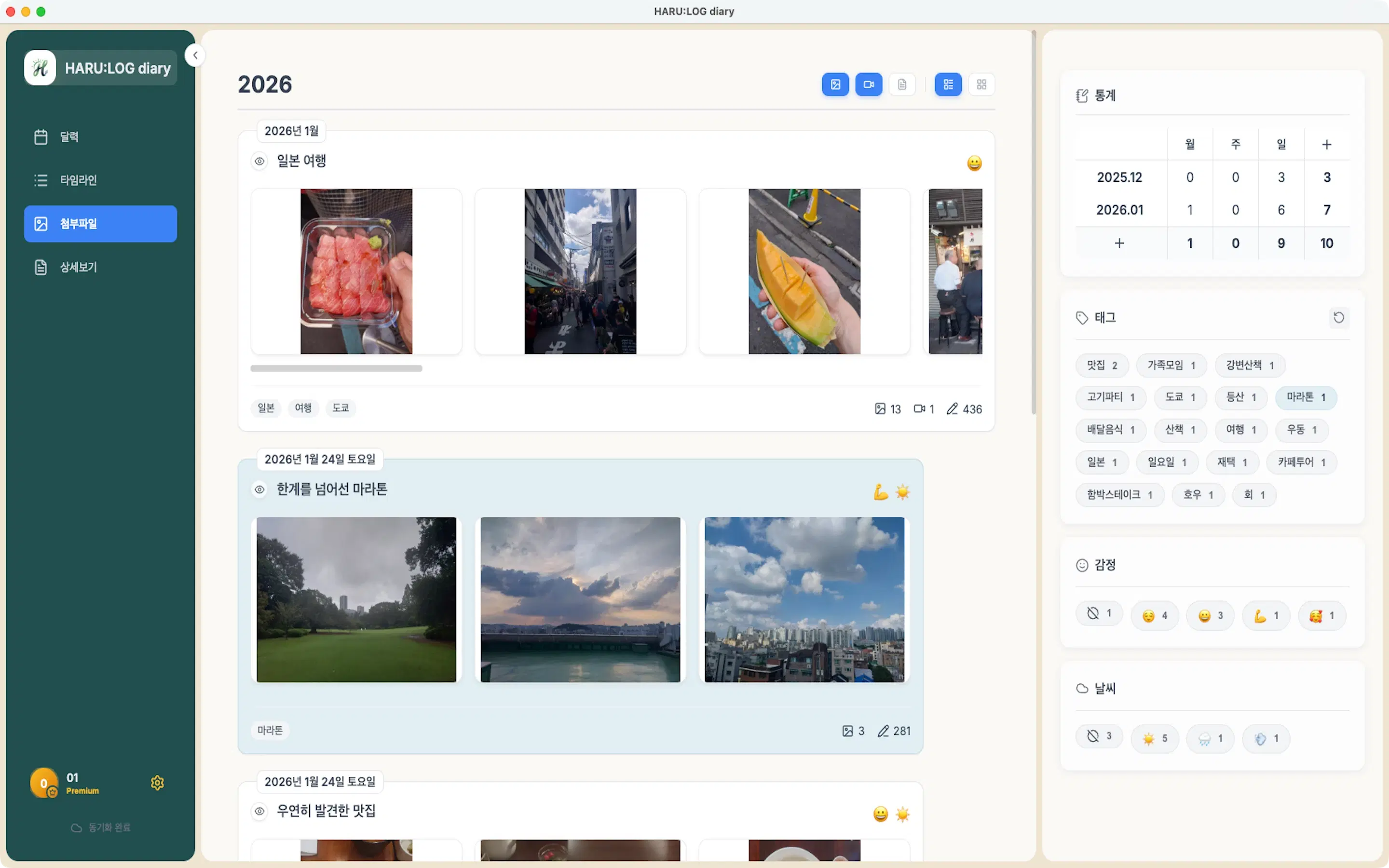Click the HARU:LOG diary logo icon
The height and width of the screenshot is (868, 1389).
40,68
